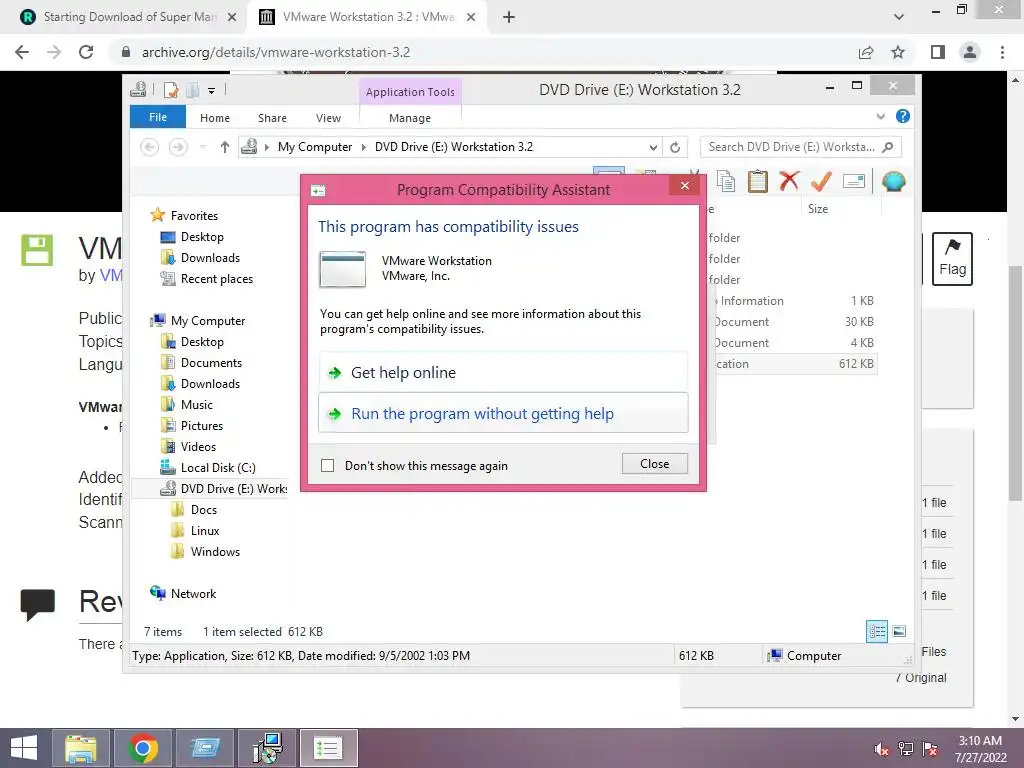Click the shell globe icon in Explorer toolbar

click(x=893, y=181)
